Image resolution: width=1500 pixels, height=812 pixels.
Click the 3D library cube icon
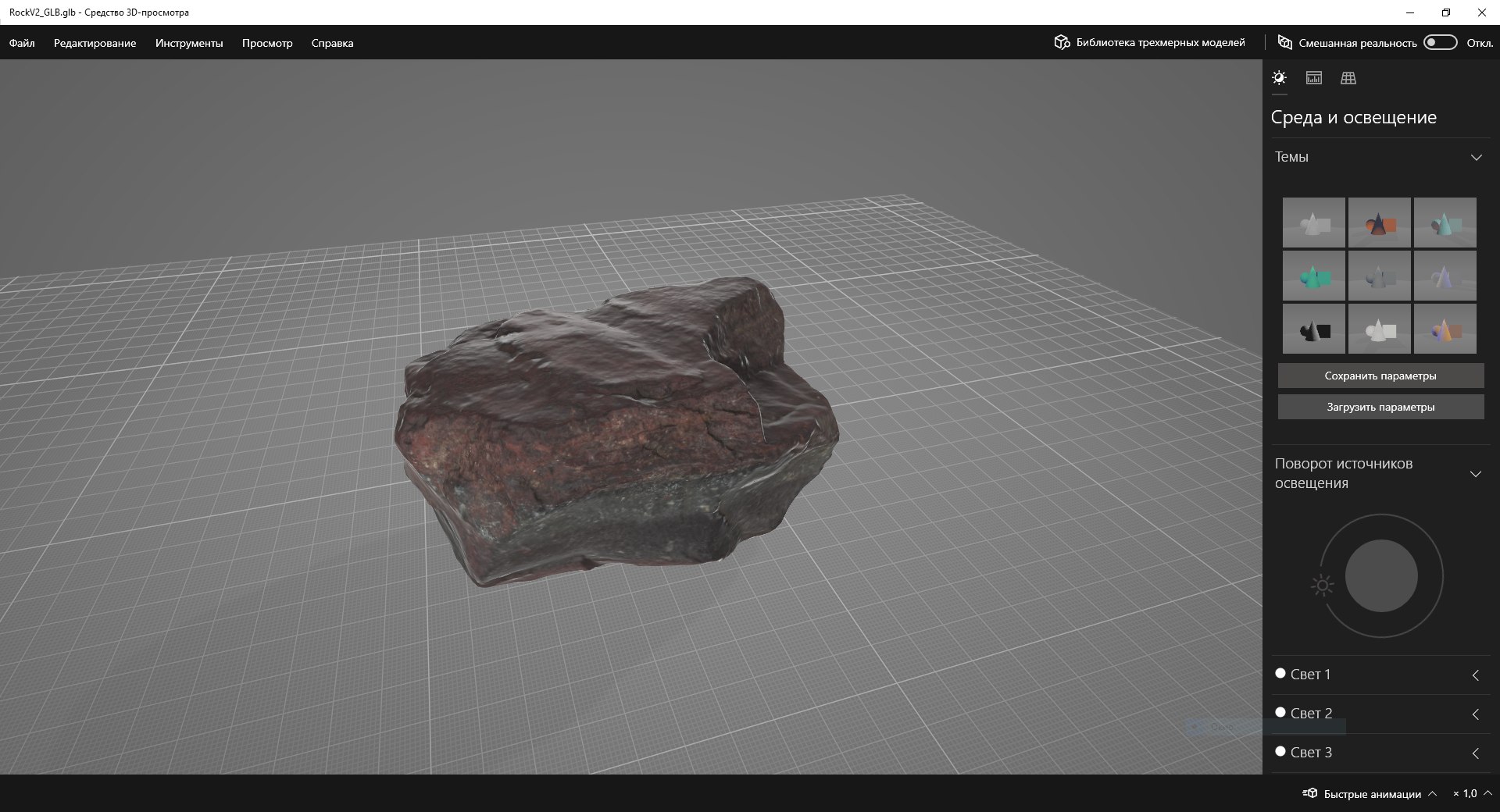pos(1062,42)
